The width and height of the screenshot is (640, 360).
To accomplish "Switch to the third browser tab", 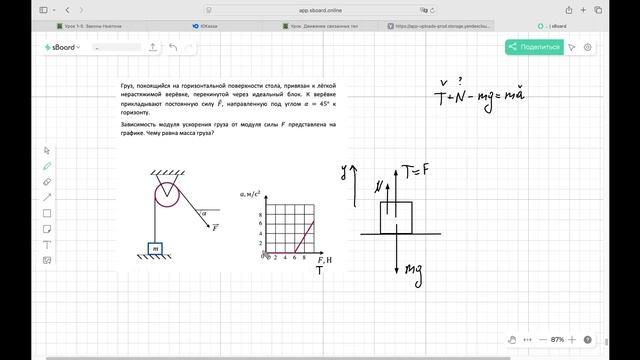I will tap(320, 26).
